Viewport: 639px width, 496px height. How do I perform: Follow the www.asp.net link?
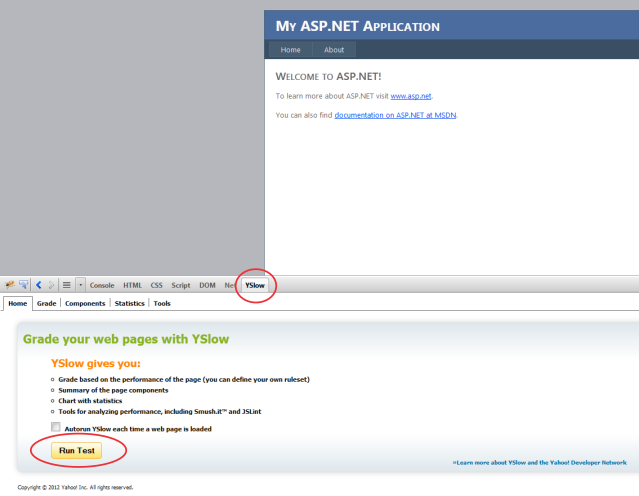[411, 96]
